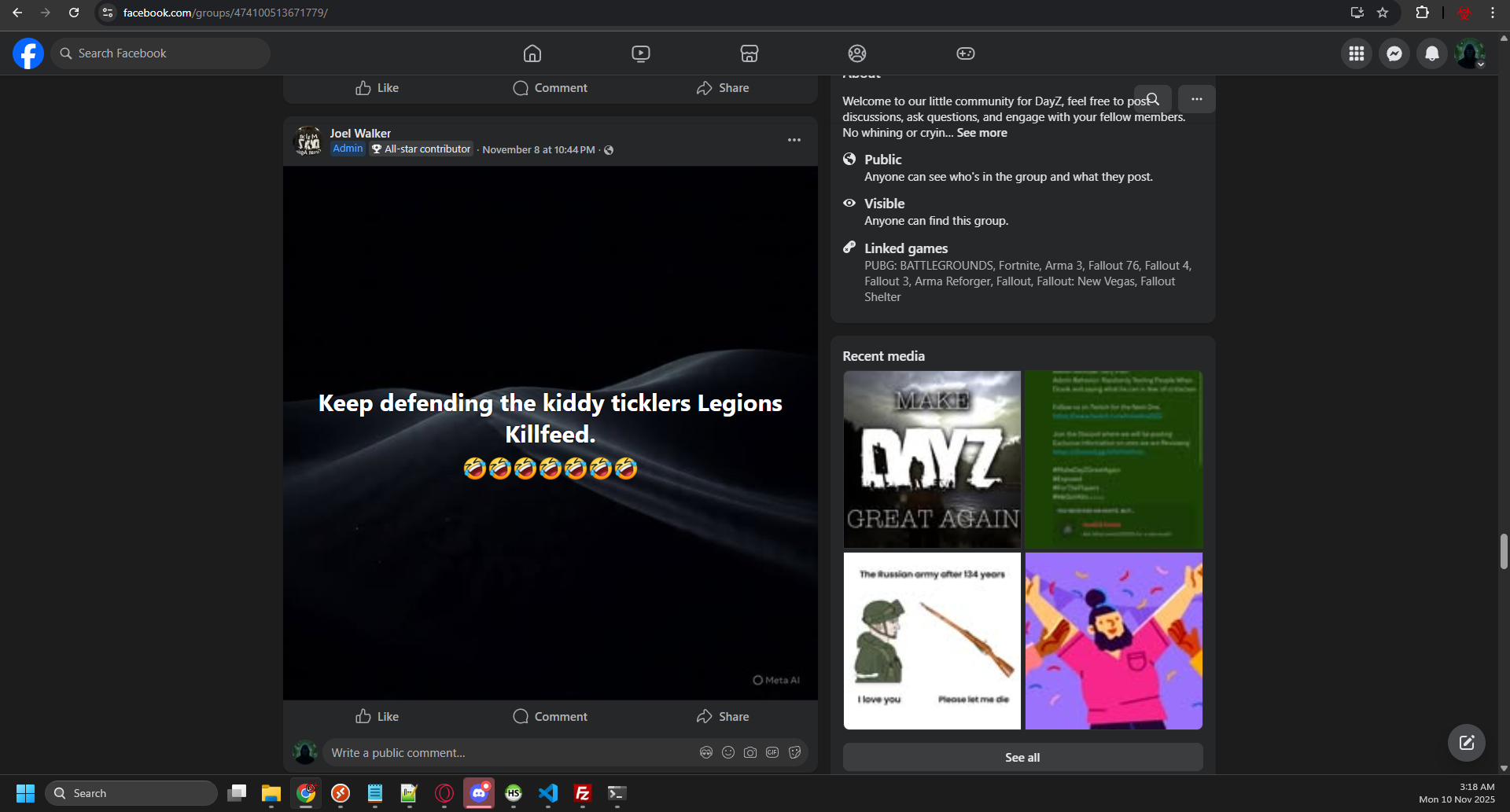Reload the Facebook page
The height and width of the screenshot is (812, 1510).
[x=74, y=13]
